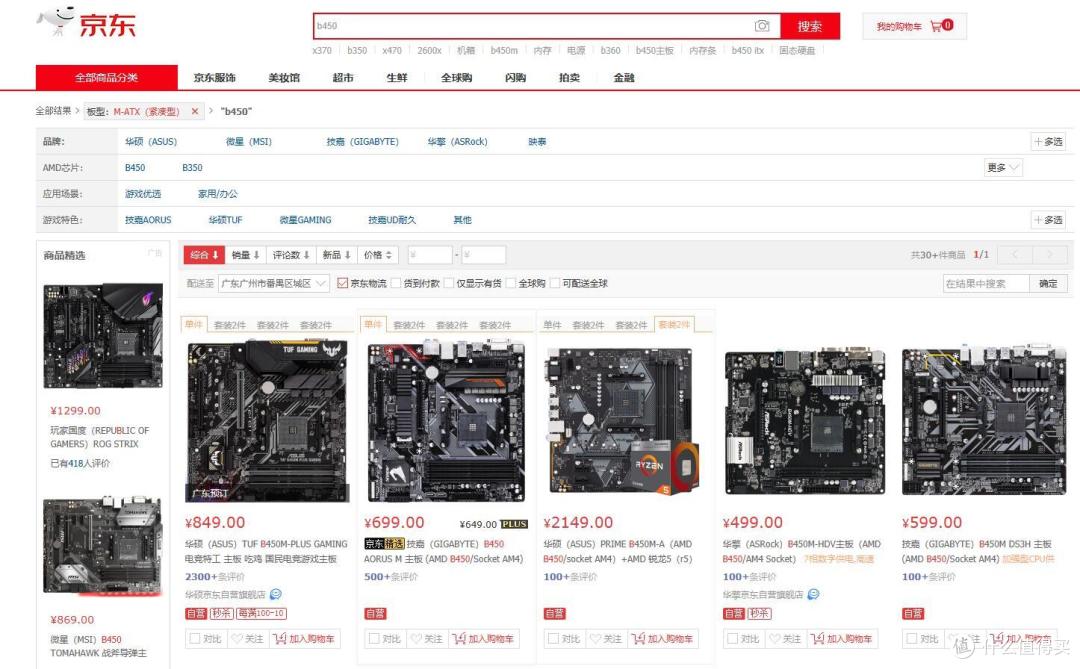Image resolution: width=1080 pixels, height=669 pixels.
Task: Click 多选 in the brand row
Action: point(1048,141)
